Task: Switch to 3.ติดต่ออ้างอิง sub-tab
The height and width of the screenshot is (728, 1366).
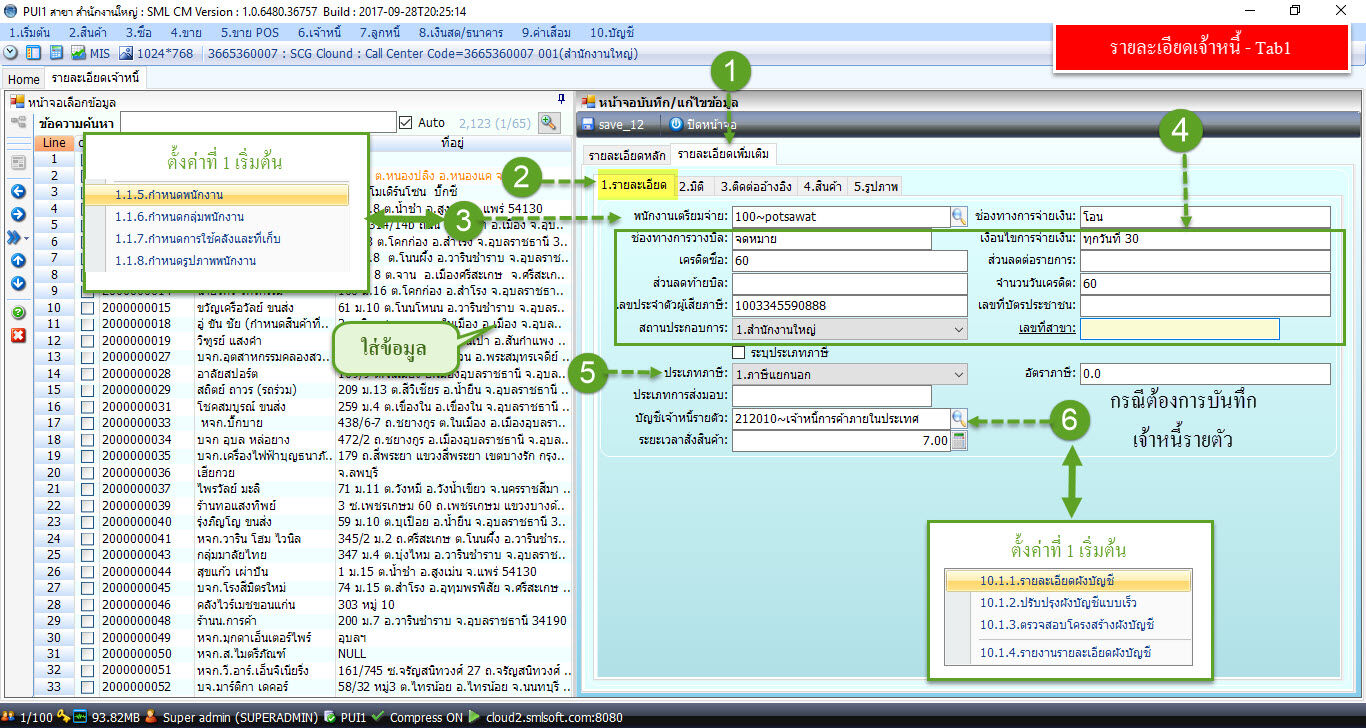Action: [x=756, y=186]
